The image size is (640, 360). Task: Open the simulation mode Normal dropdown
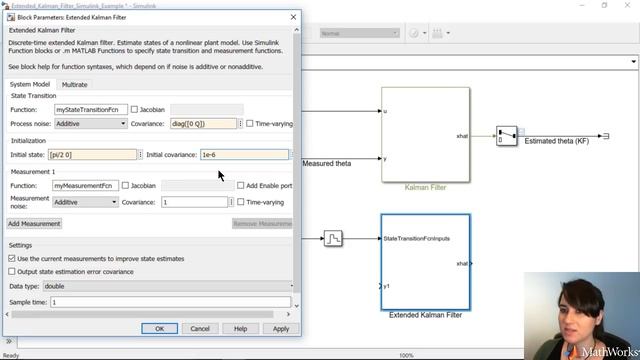tap(360, 33)
